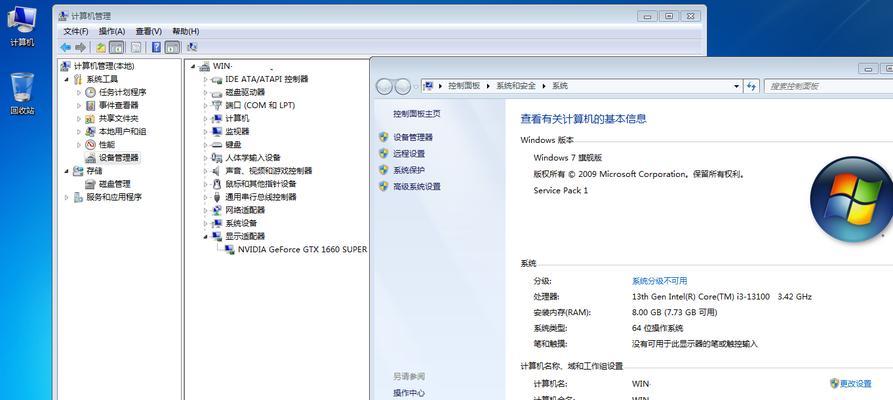The height and width of the screenshot is (400, 893).
Task: Expand the 键盘 category
Action: (206, 145)
